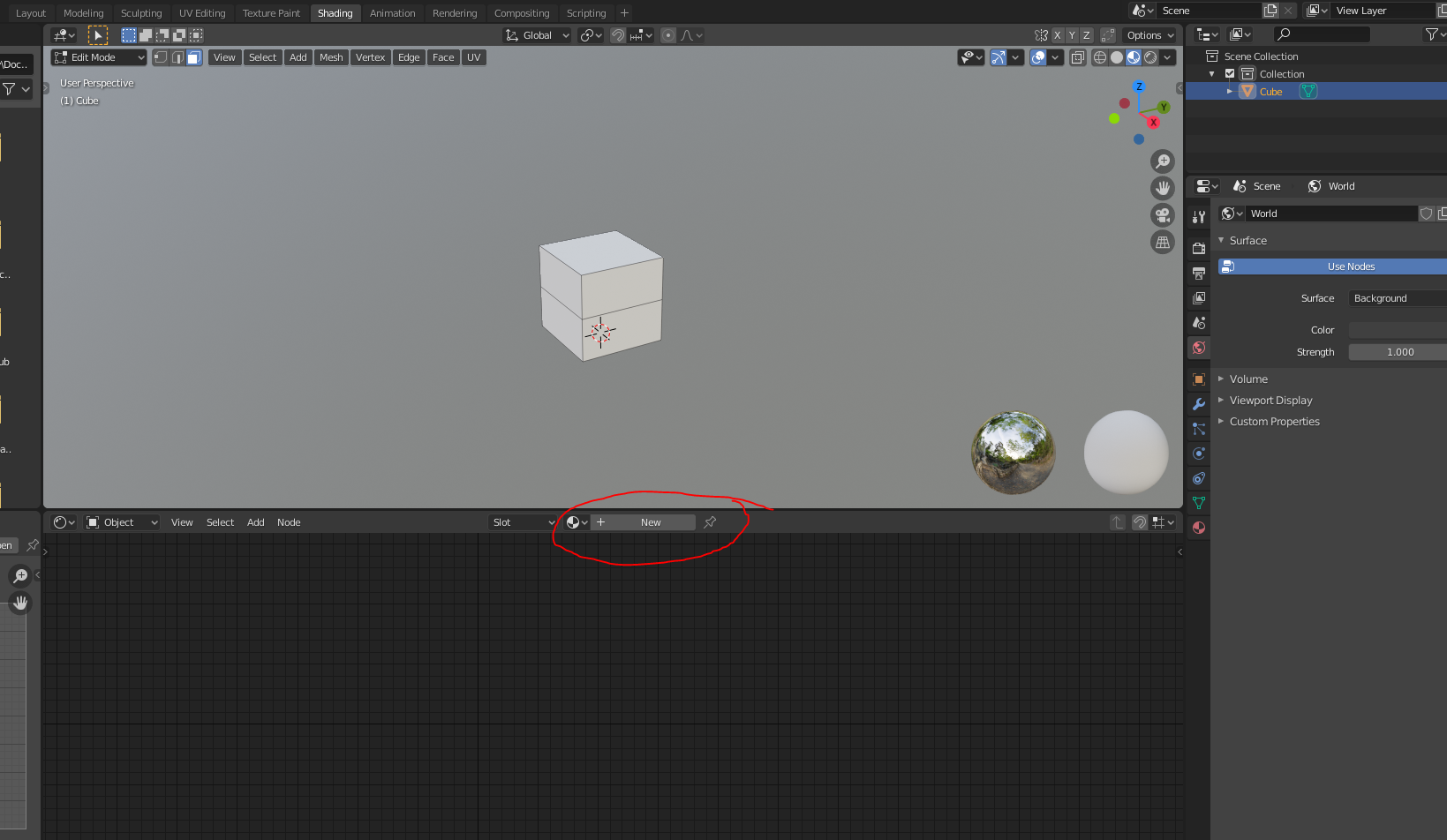Image resolution: width=1447 pixels, height=840 pixels.
Task: Switch to the Texture Paint workspace tab
Action: point(271,13)
